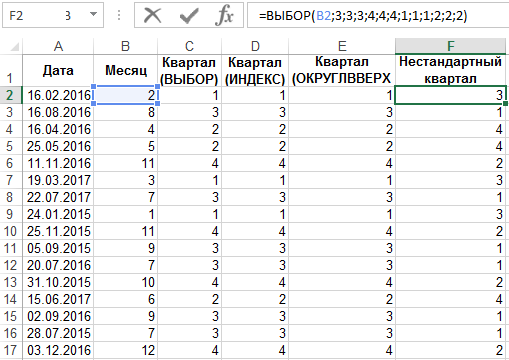The width and height of the screenshot is (509, 360).
Task: Select row 17 header
Action: (x=11, y=350)
